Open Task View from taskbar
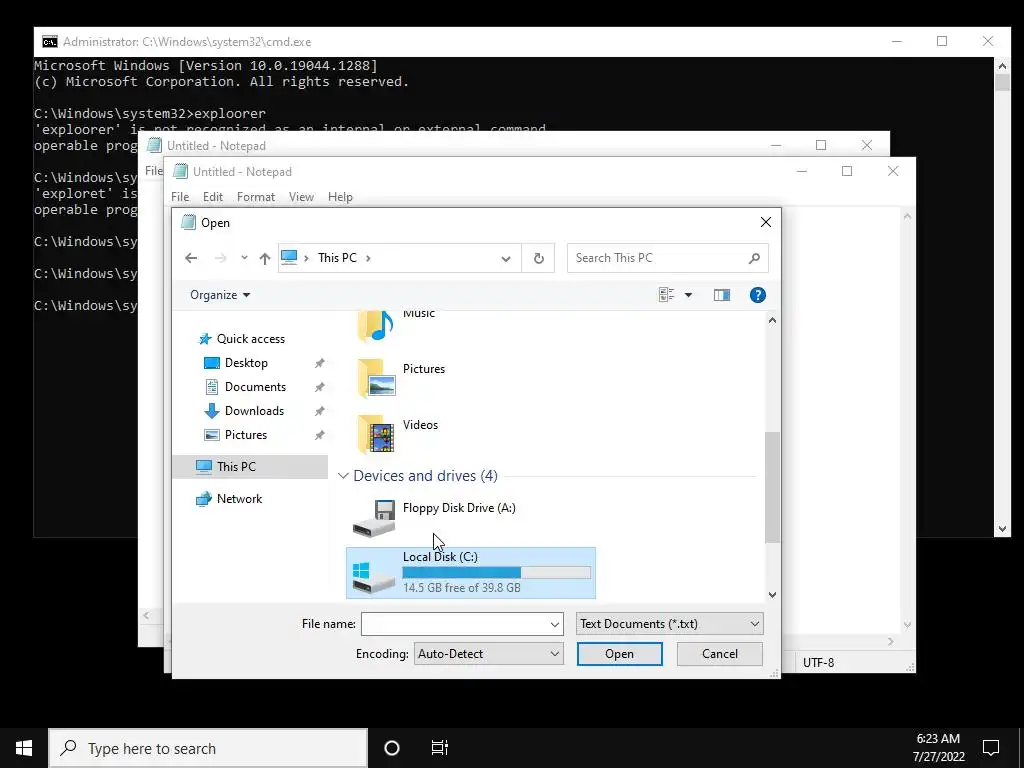 [440, 748]
